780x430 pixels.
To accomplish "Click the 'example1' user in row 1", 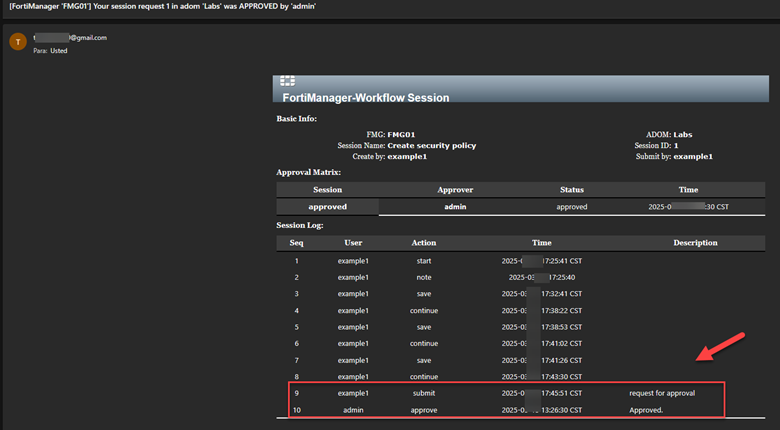I will click(x=353, y=261).
